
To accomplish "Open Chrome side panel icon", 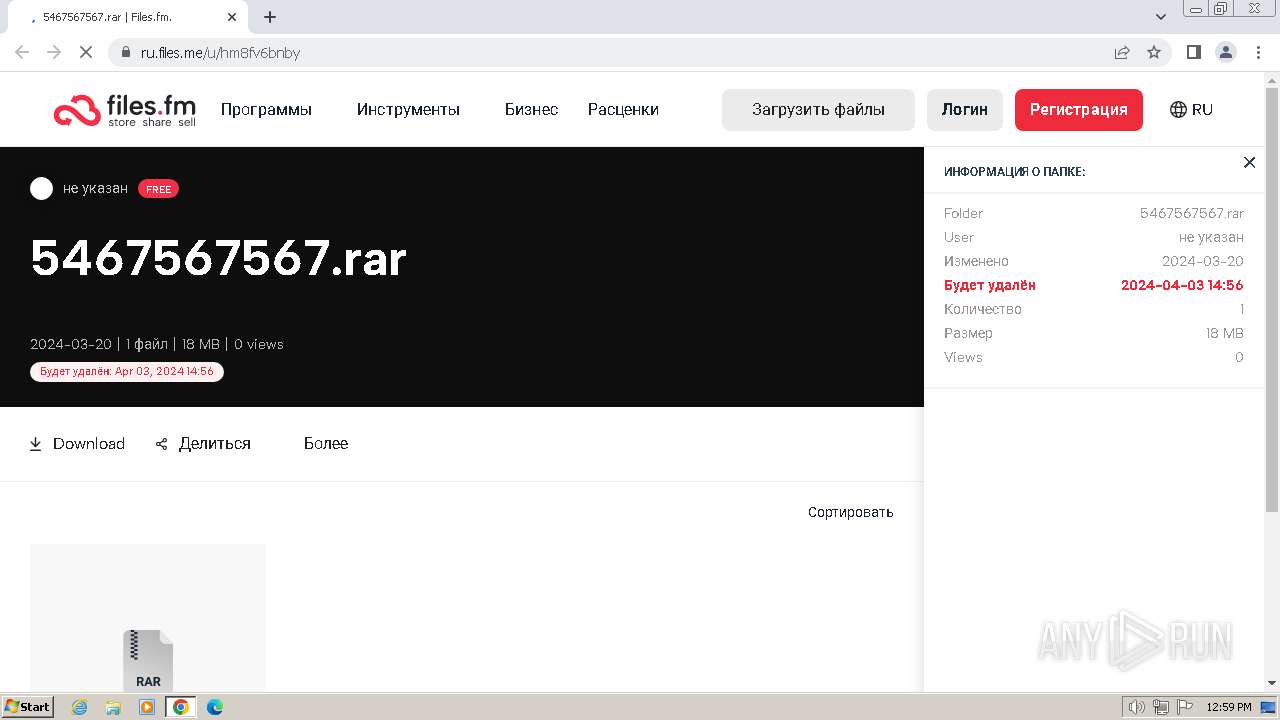I will pos(1193,52).
